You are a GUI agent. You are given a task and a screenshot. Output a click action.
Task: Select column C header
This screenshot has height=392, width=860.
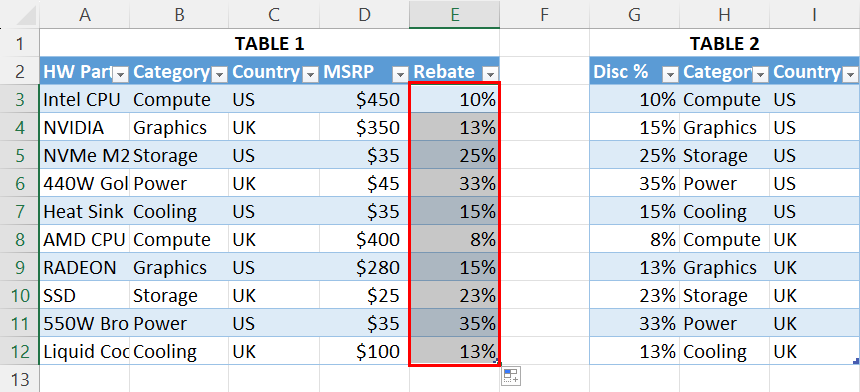click(x=274, y=15)
